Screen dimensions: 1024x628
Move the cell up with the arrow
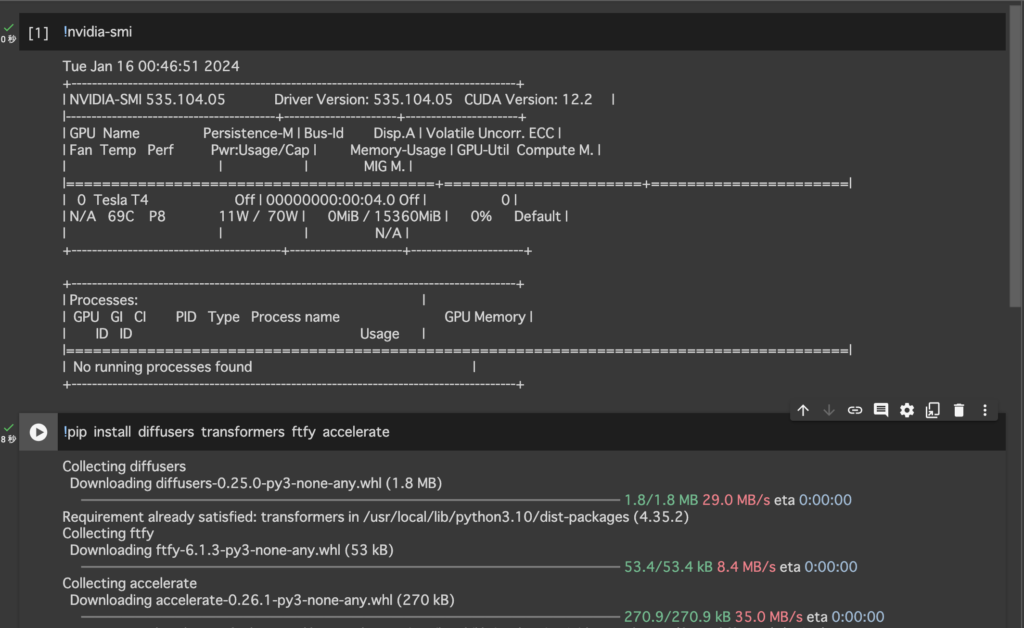[803, 410]
